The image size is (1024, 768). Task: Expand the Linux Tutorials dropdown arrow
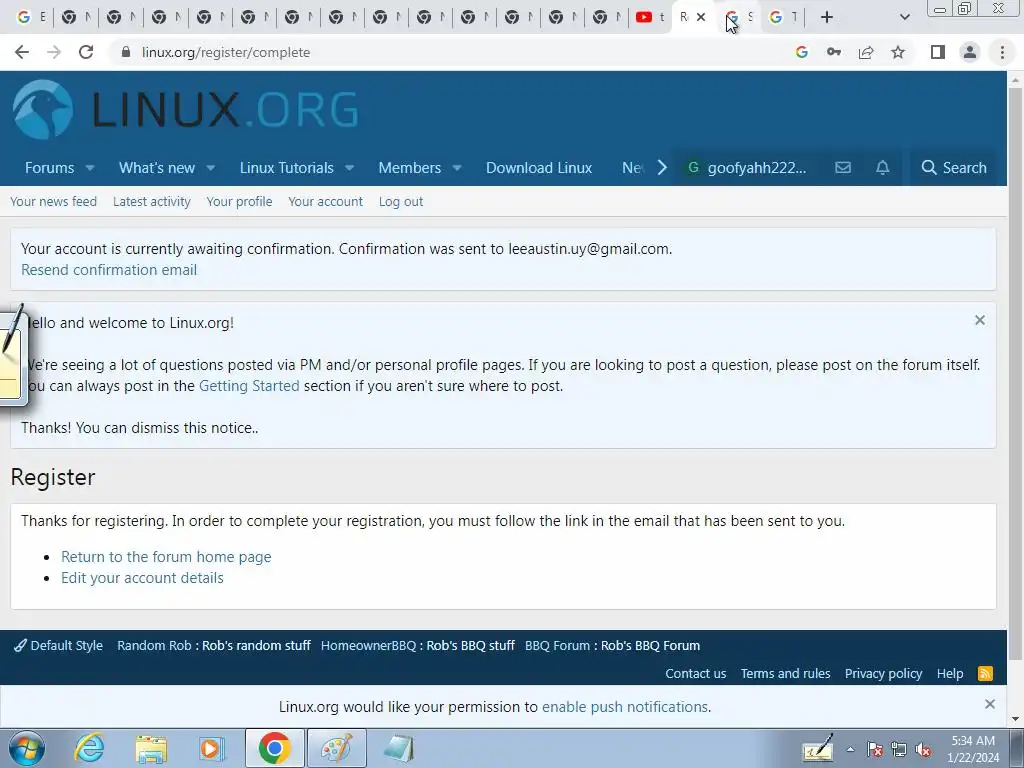click(349, 168)
